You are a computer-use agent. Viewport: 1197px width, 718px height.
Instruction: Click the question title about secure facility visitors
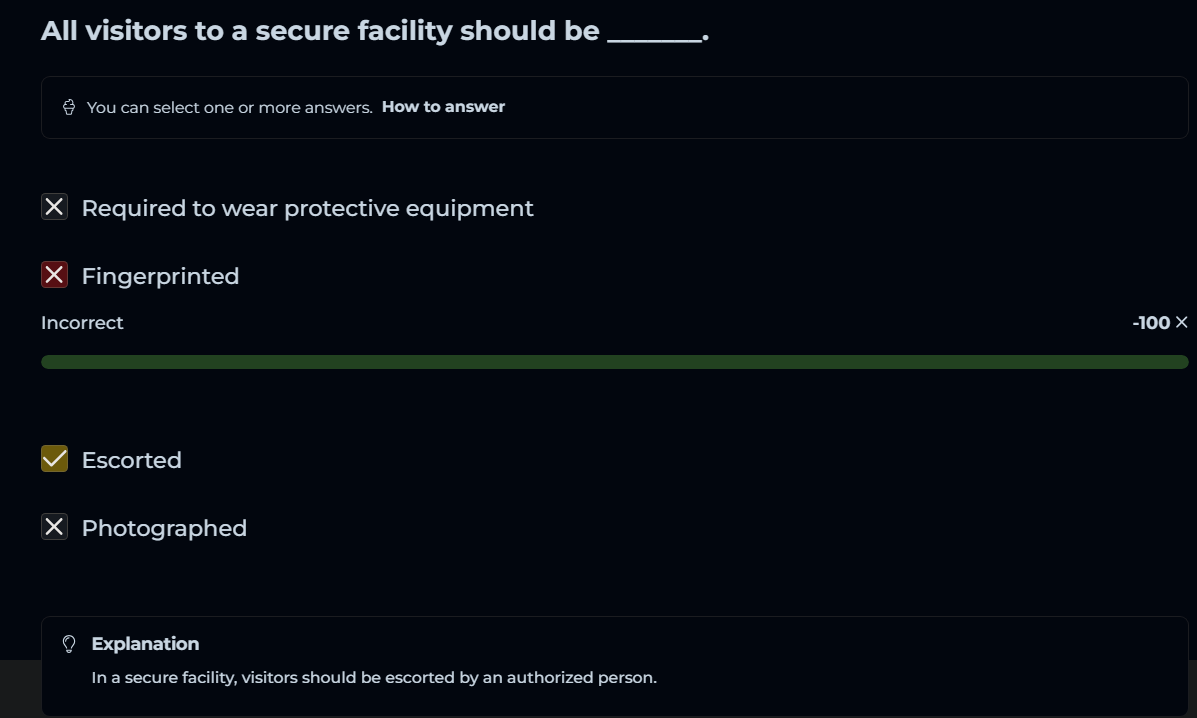pos(320,31)
